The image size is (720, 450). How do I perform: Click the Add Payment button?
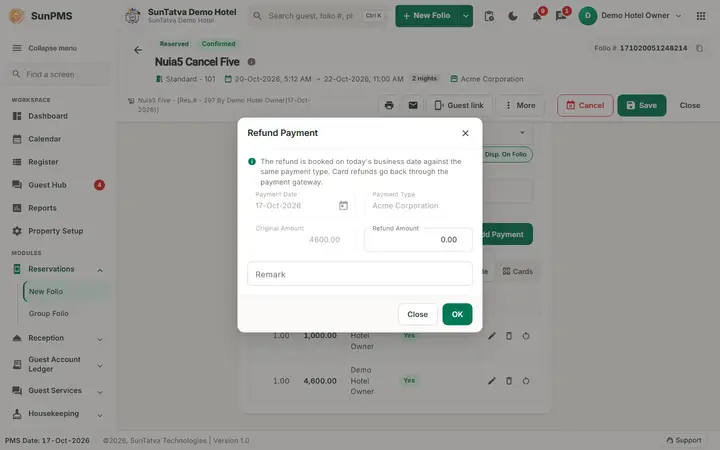[507, 234]
